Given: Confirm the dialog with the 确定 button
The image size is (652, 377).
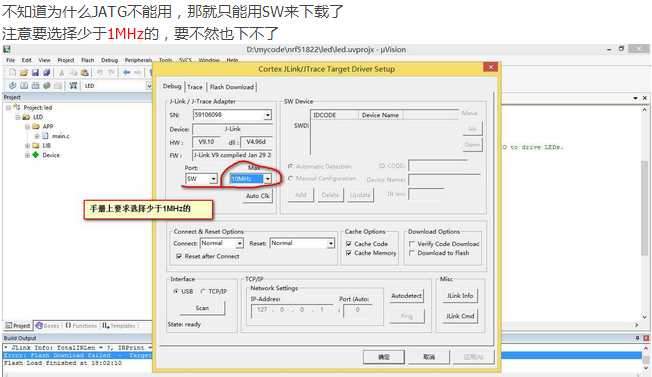Looking at the screenshot, I should point(384,357).
